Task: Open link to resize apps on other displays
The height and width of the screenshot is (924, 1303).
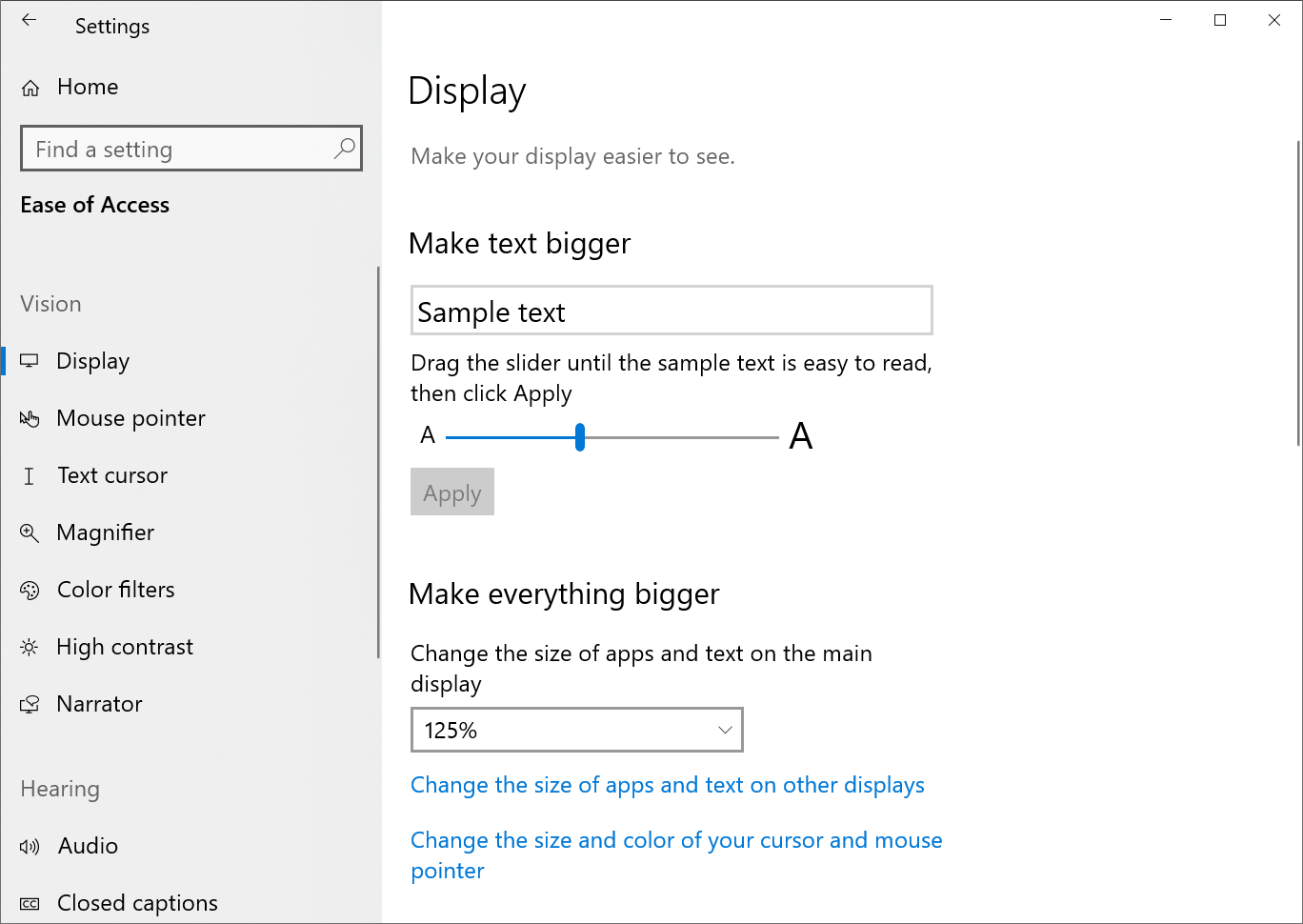Action: 667,785
